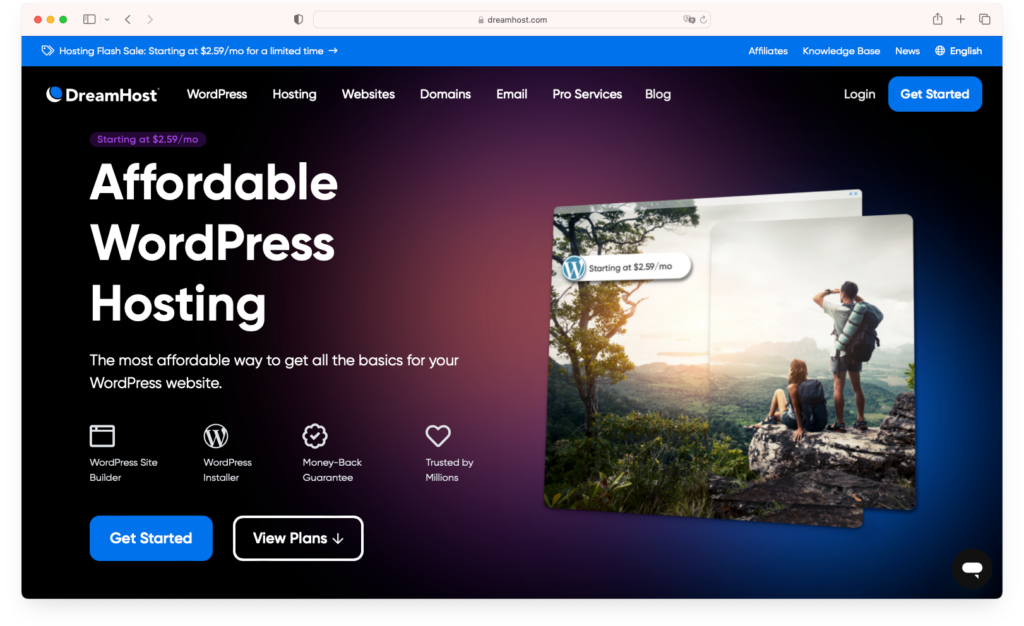Open the Knowledge Base link
Screen dimensions: 1024x626
841,51
